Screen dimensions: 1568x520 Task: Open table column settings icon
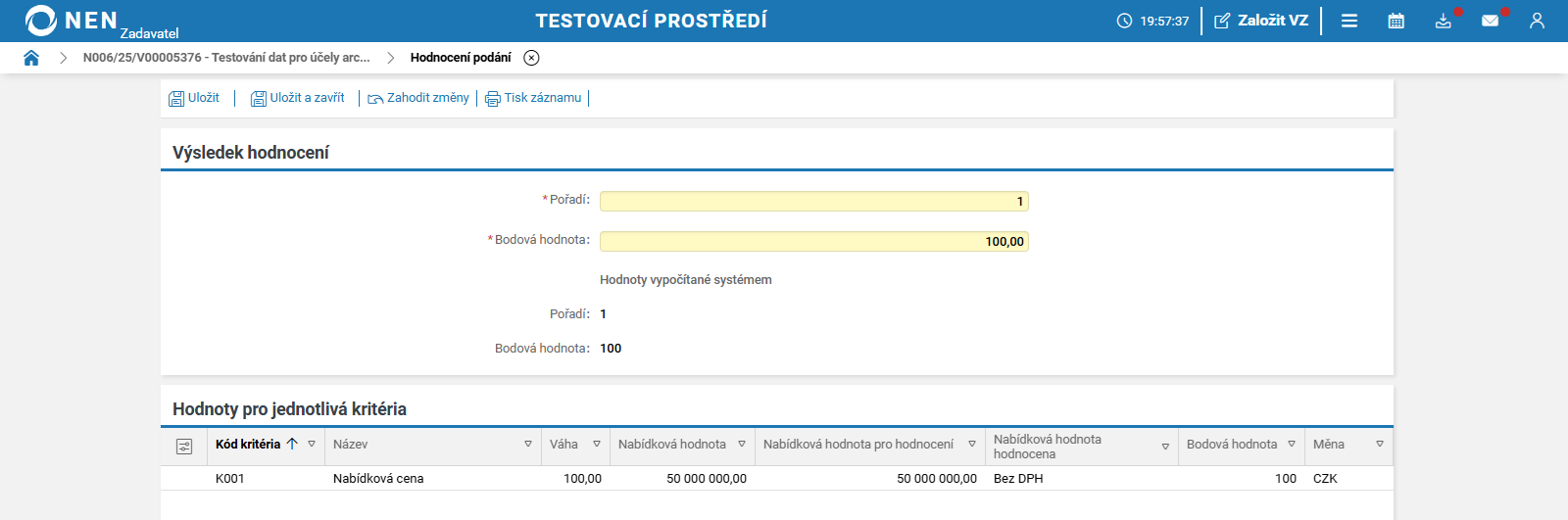pyautogui.click(x=184, y=446)
